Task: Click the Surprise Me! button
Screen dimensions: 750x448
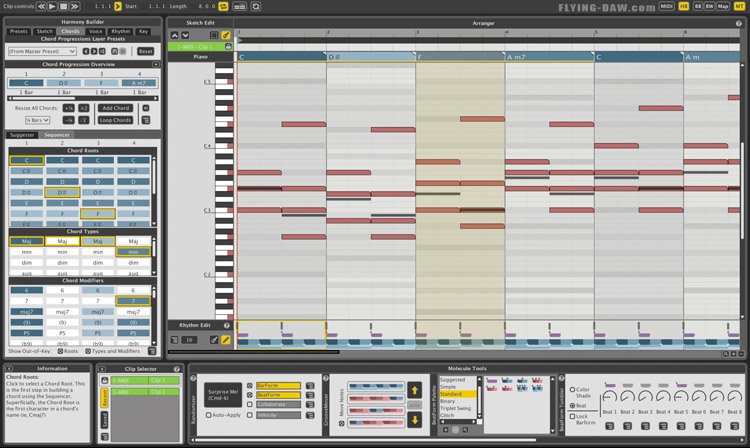Action: tap(223, 394)
